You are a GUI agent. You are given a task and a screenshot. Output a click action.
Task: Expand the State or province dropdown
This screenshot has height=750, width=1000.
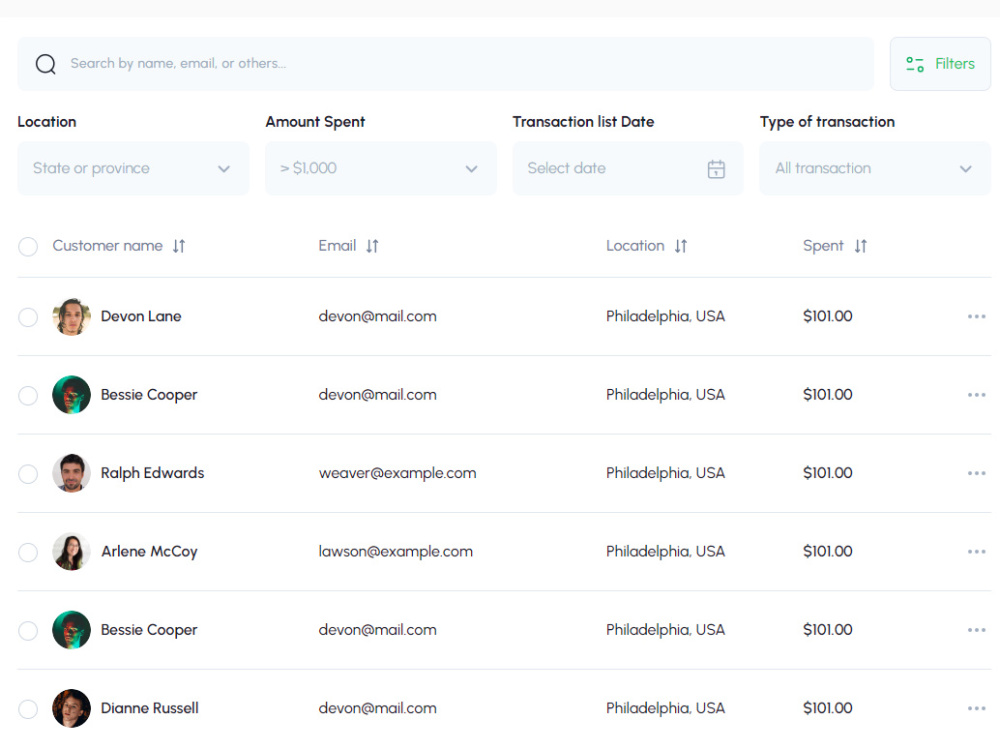(x=133, y=168)
